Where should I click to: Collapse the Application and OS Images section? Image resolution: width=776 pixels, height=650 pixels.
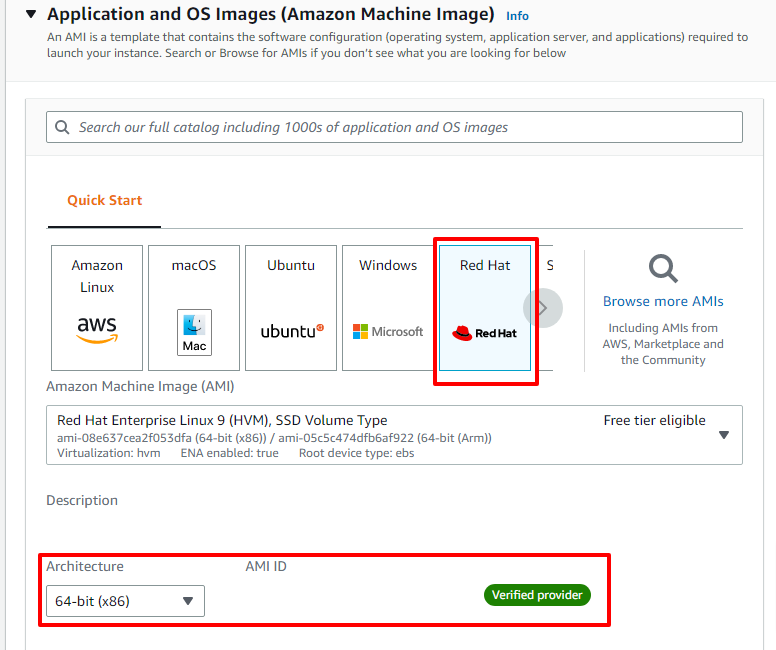[x=31, y=14]
